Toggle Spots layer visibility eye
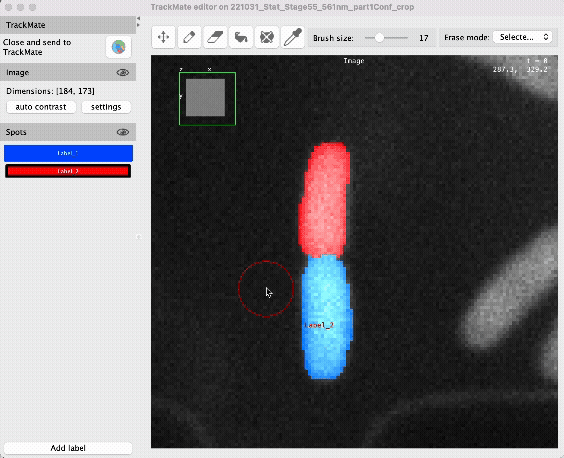 (123, 132)
